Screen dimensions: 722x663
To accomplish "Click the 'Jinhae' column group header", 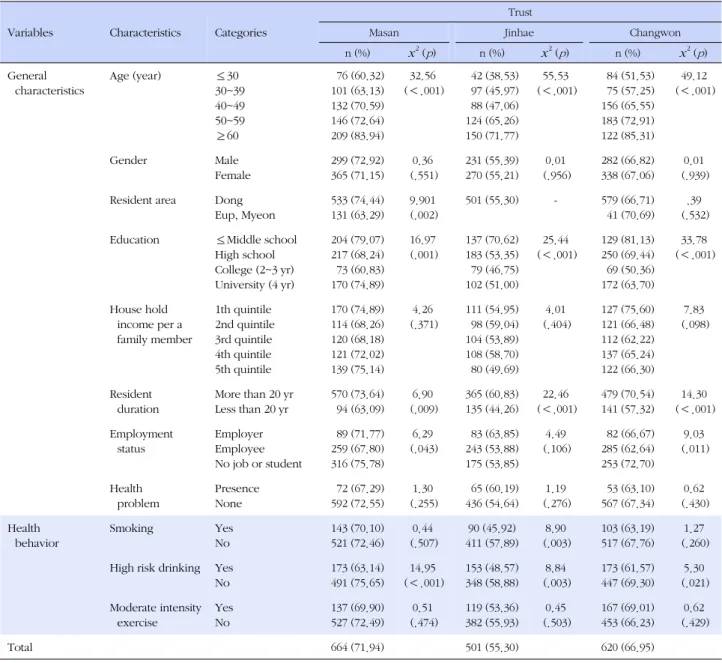I will coord(518,33).
